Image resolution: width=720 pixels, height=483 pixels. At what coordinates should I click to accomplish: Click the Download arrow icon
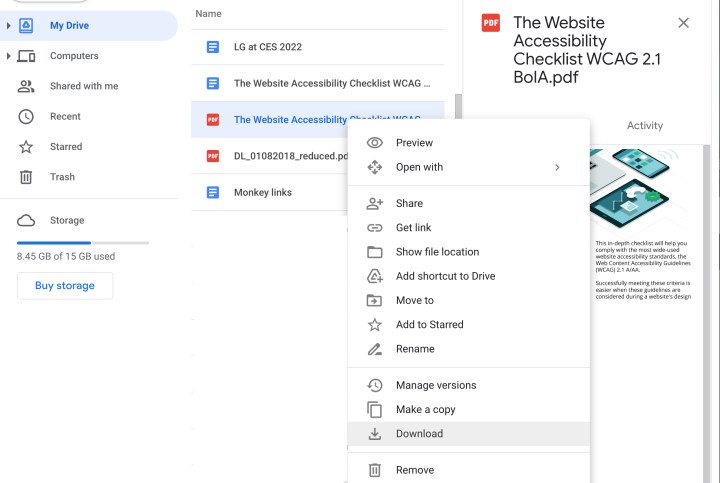click(375, 434)
